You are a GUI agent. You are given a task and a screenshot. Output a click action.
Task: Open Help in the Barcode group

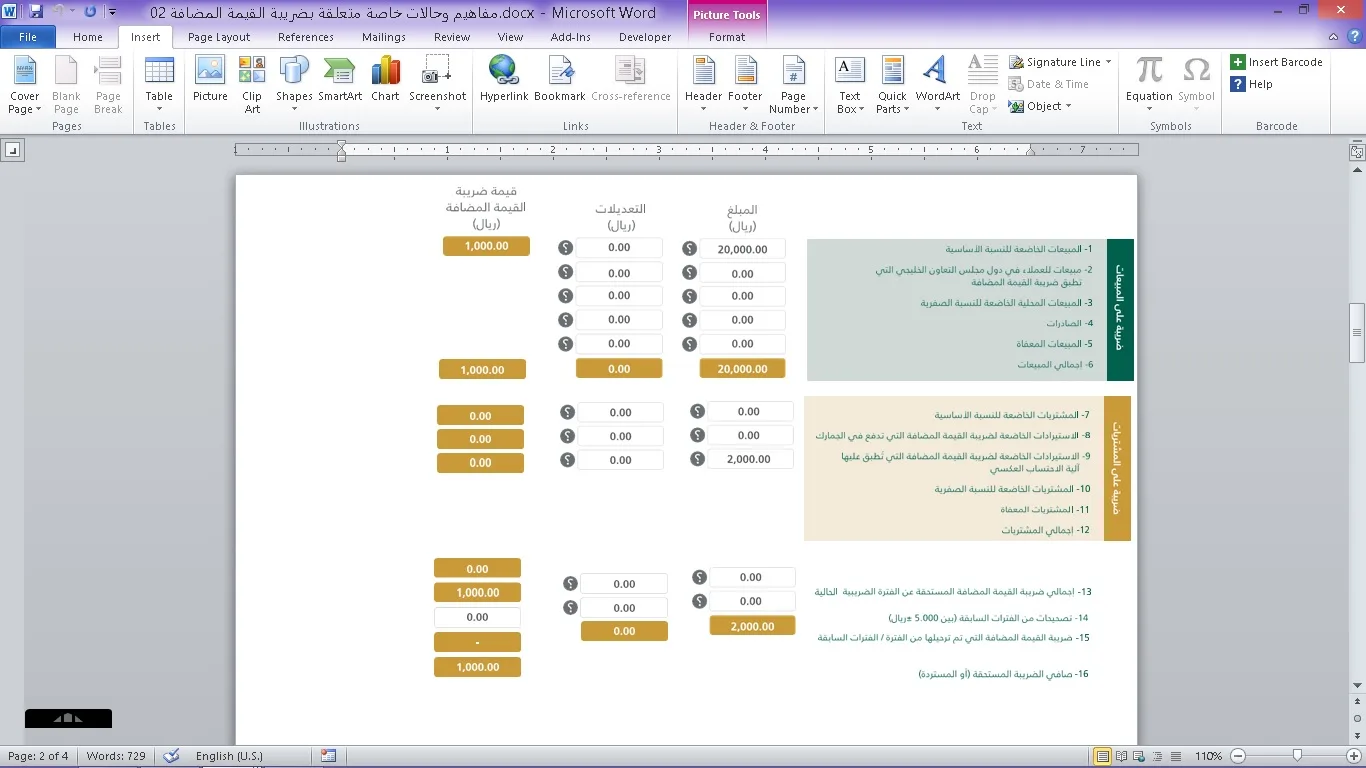1252,84
